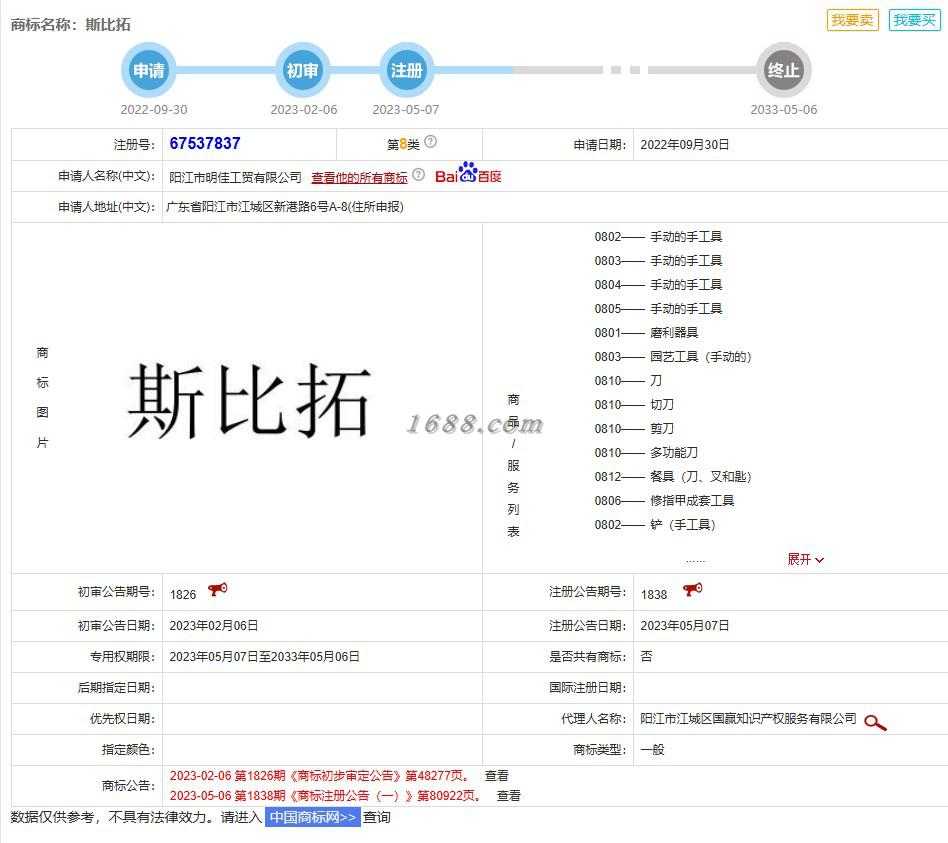Click the 我要买 button
This screenshot has height=843, width=948.
click(914, 21)
